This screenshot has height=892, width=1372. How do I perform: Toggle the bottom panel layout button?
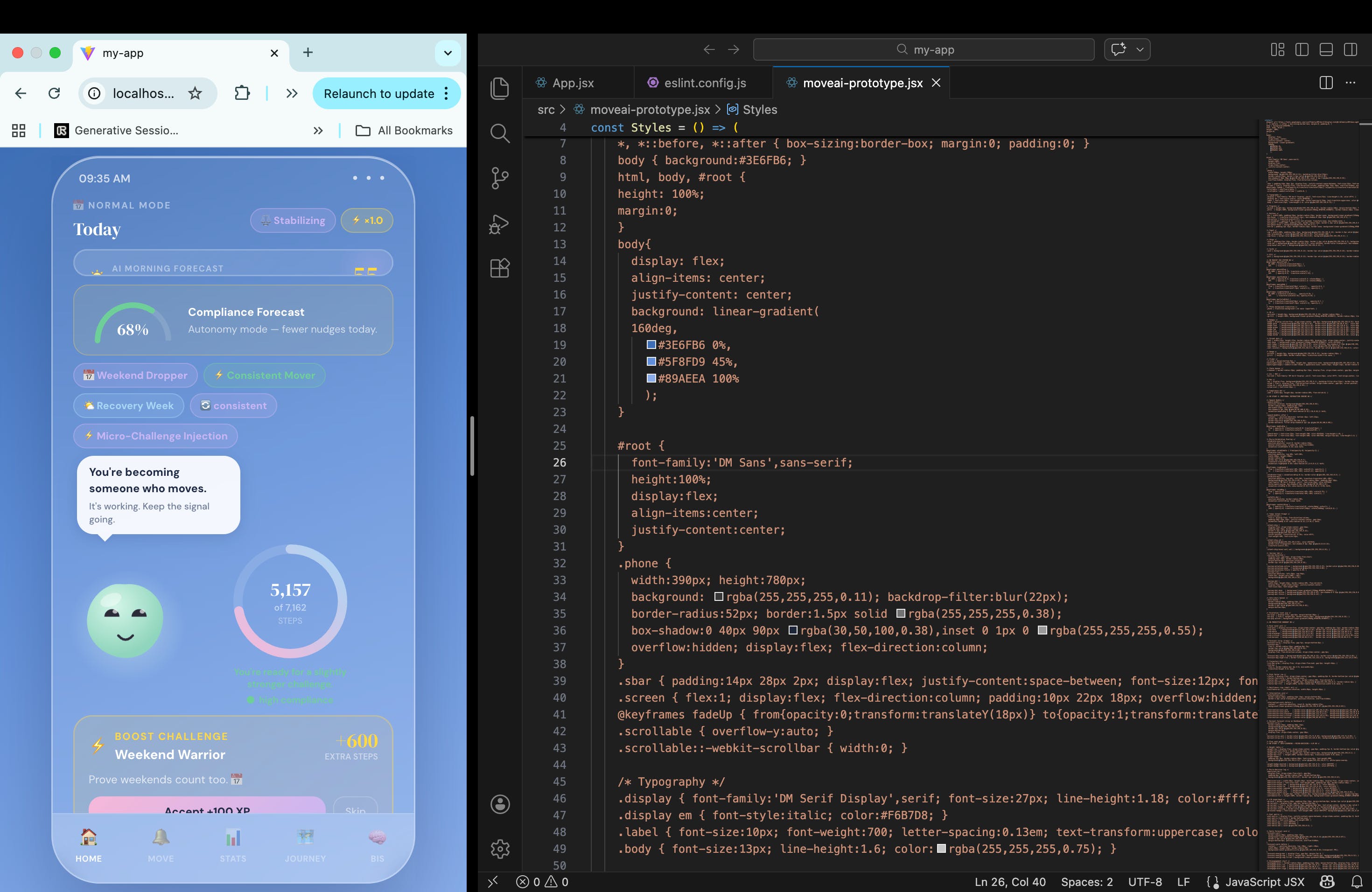(1326, 49)
